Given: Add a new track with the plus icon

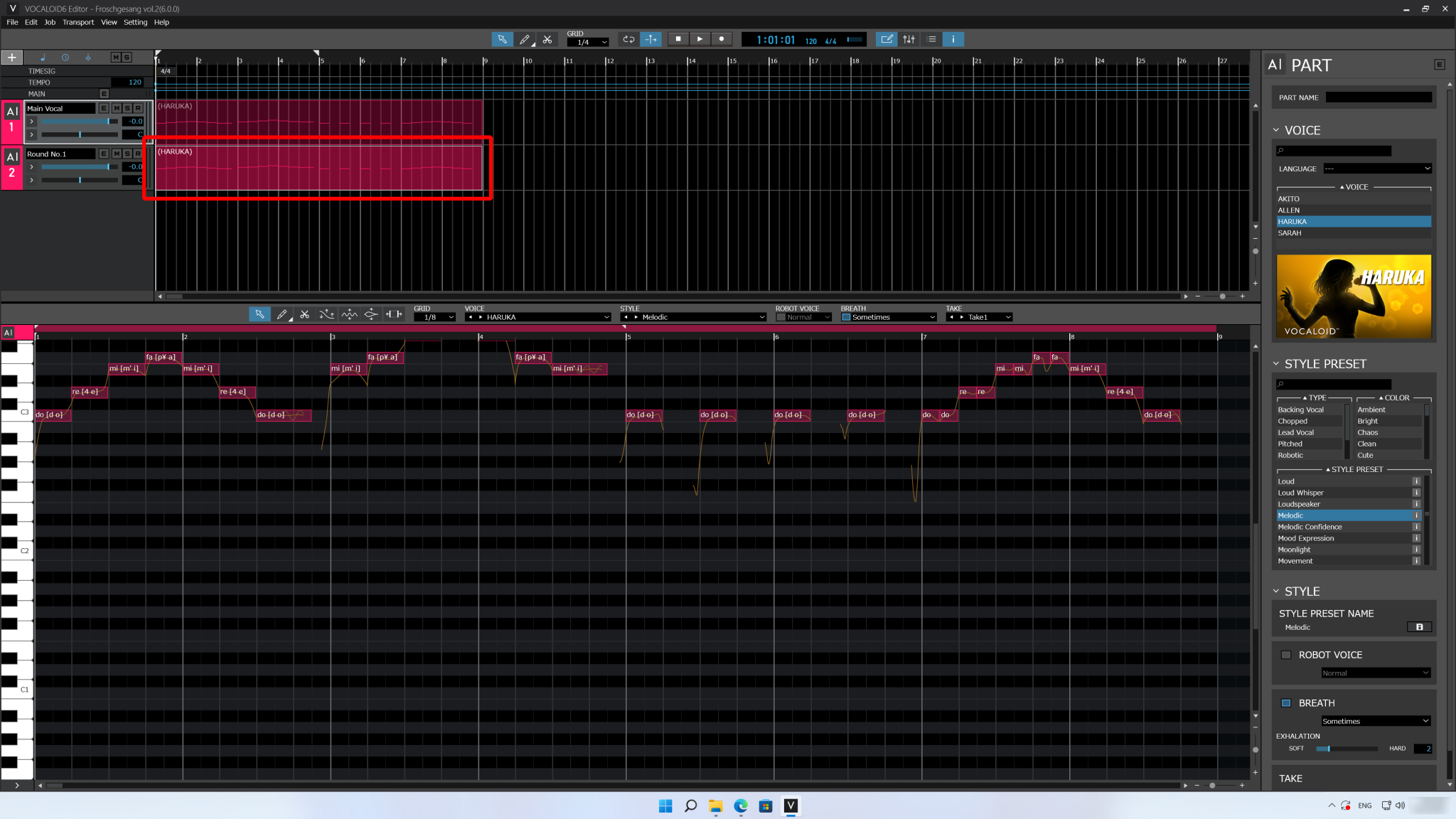Looking at the screenshot, I should coord(11,57).
